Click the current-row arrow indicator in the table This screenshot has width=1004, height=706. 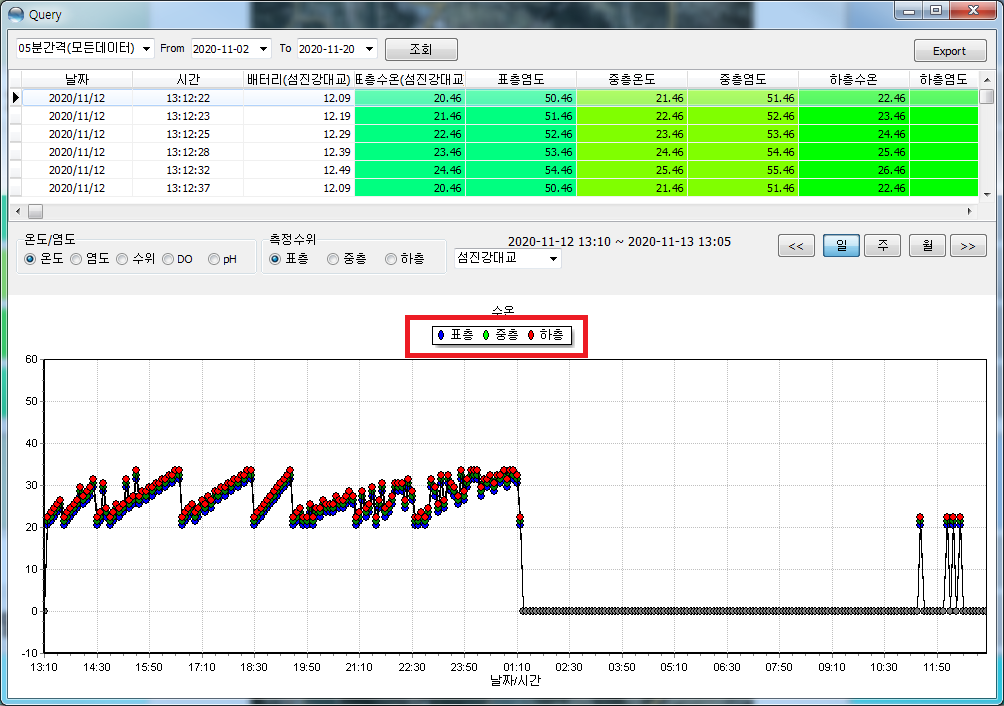coord(16,98)
